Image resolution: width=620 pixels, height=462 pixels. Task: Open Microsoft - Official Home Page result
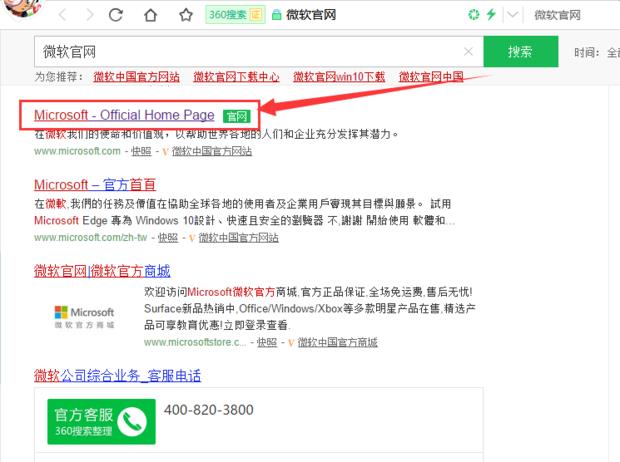(x=124, y=115)
